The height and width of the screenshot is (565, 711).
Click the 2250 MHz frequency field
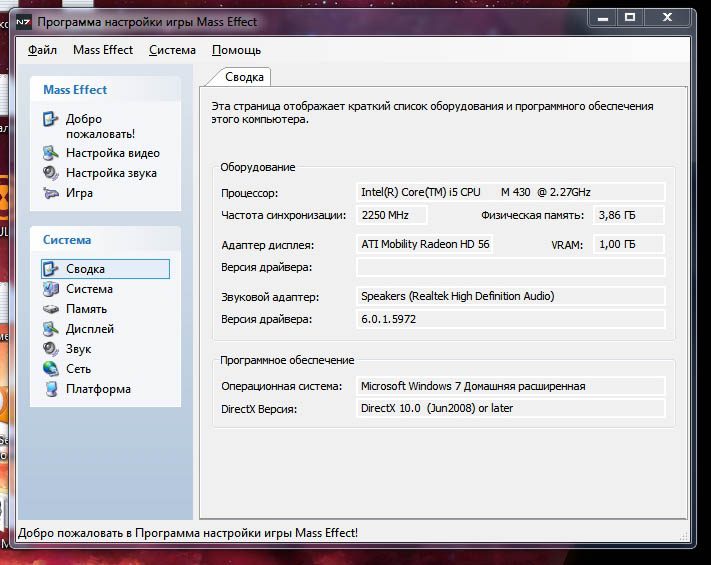pos(392,215)
